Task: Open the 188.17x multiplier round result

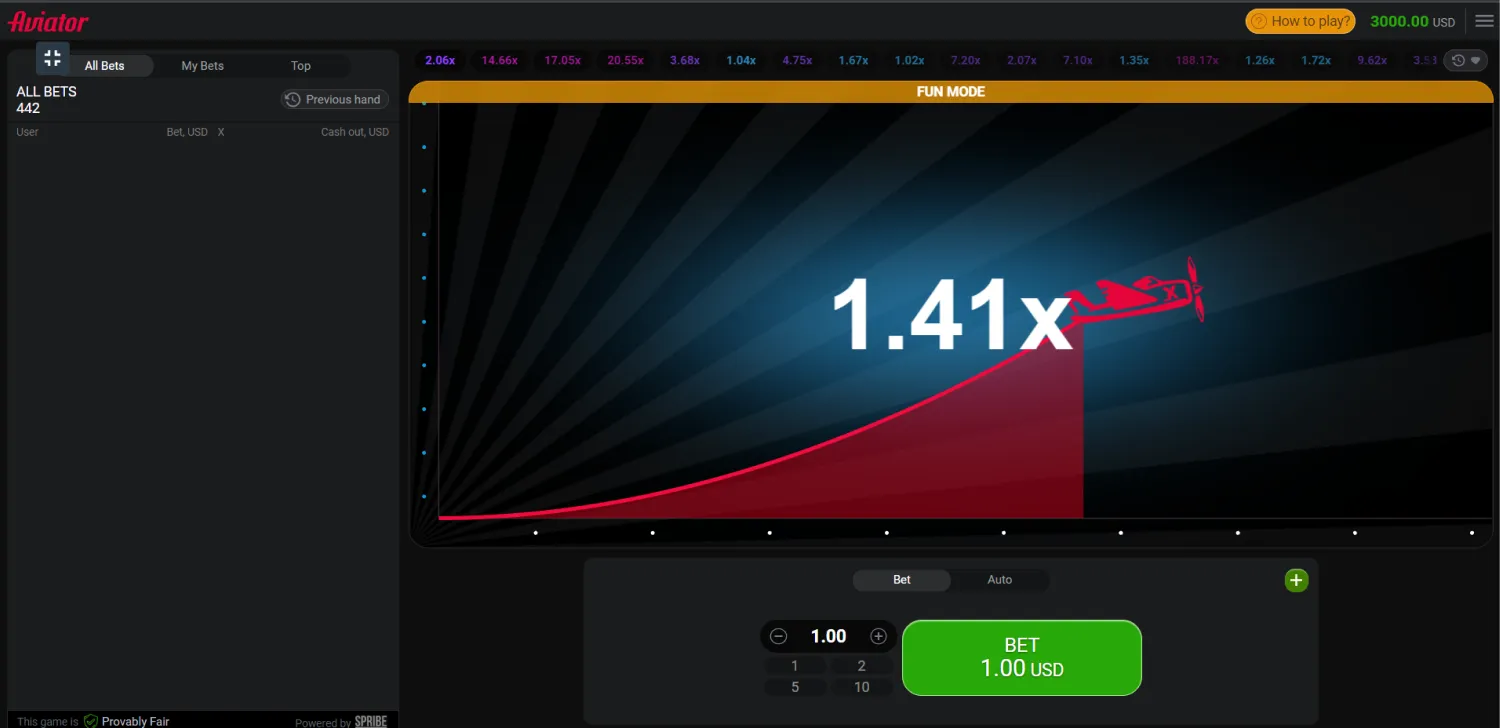Action: click(x=1197, y=61)
